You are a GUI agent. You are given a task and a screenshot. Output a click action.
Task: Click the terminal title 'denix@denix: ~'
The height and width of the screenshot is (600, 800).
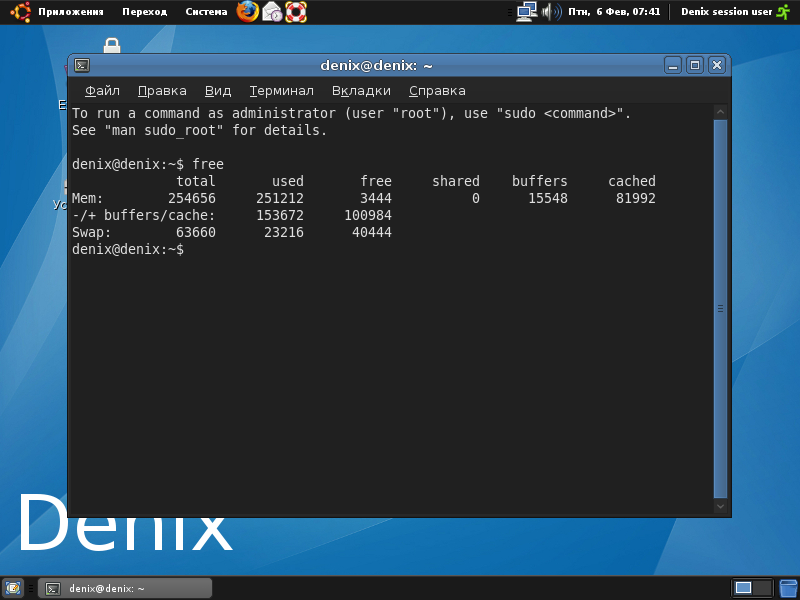377,66
